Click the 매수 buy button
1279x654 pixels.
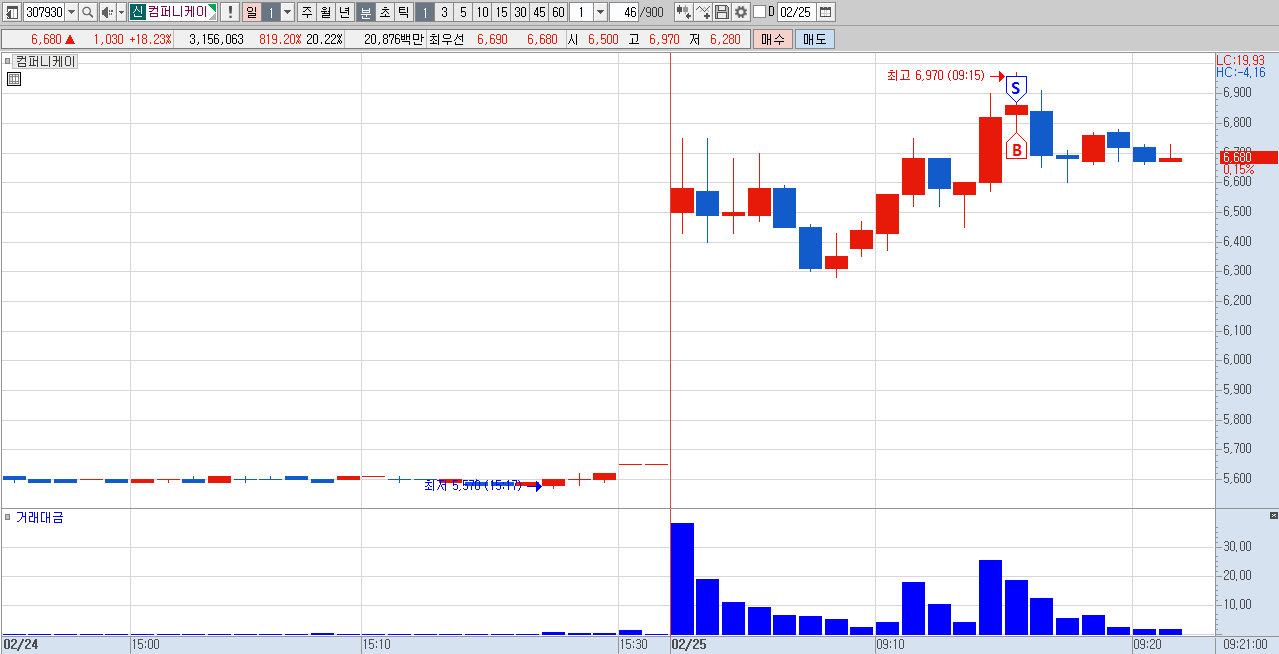773,39
